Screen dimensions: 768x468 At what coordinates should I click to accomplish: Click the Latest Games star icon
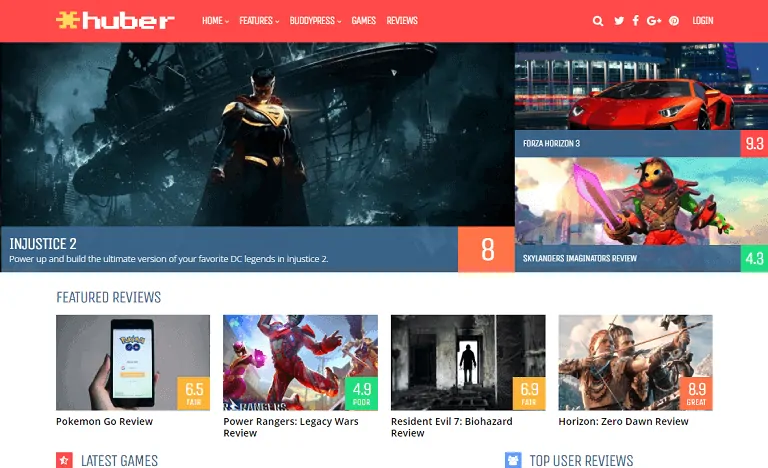pyautogui.click(x=64, y=460)
